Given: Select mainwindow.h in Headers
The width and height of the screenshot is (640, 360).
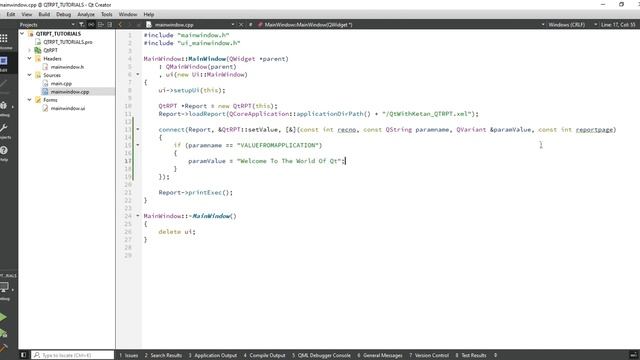Looking at the screenshot, I should click(x=67, y=67).
